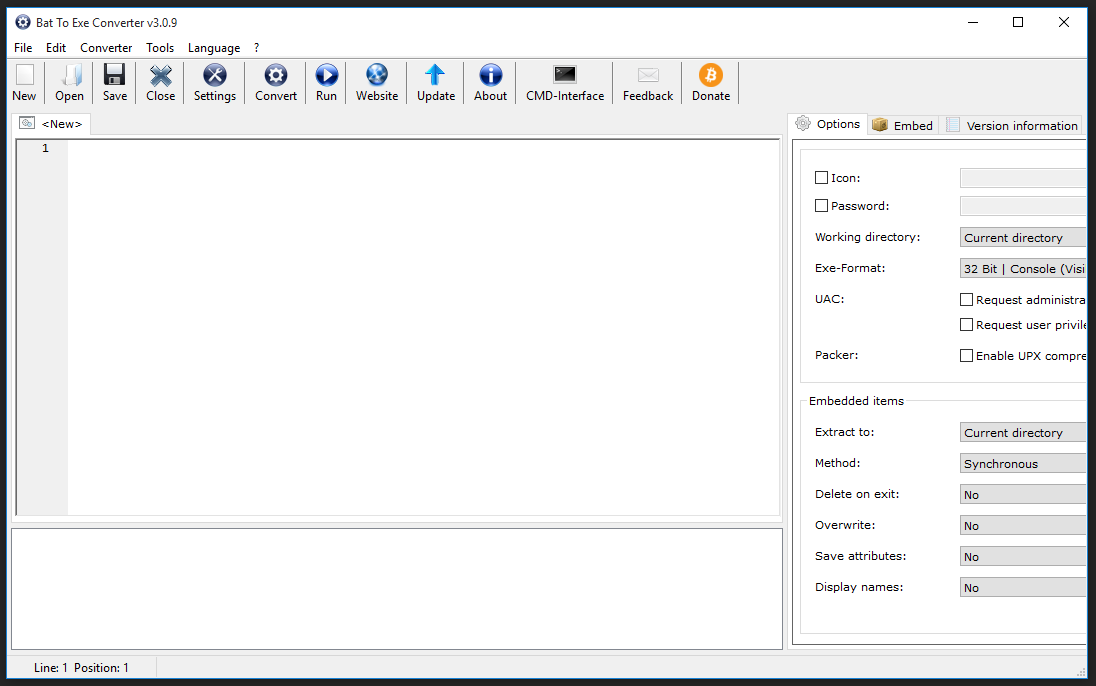Open the Method dropdown showing Synchronous
This screenshot has width=1096, height=686.
[1022, 464]
